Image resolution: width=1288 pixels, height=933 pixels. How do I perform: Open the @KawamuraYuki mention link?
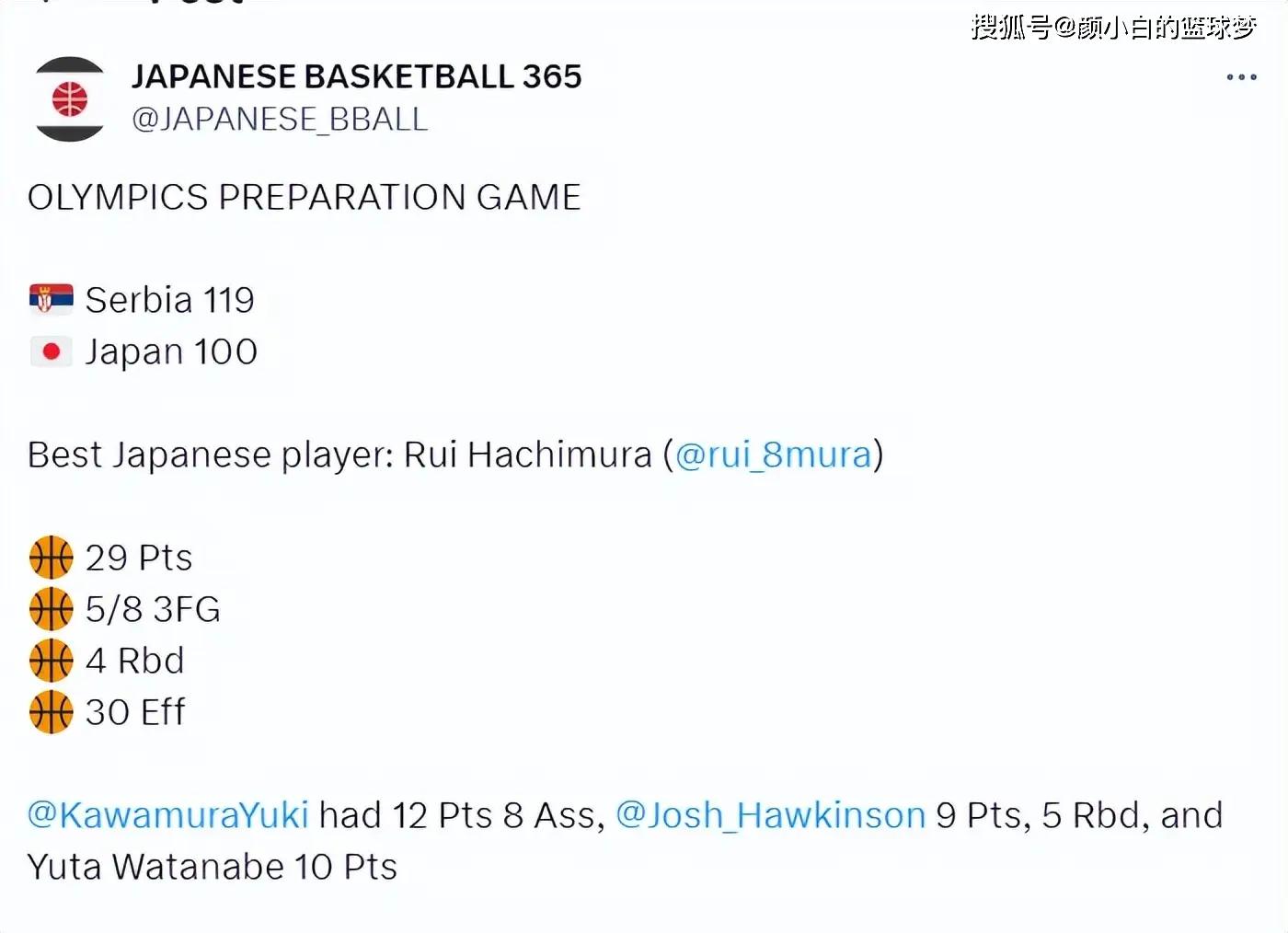pos(167,815)
